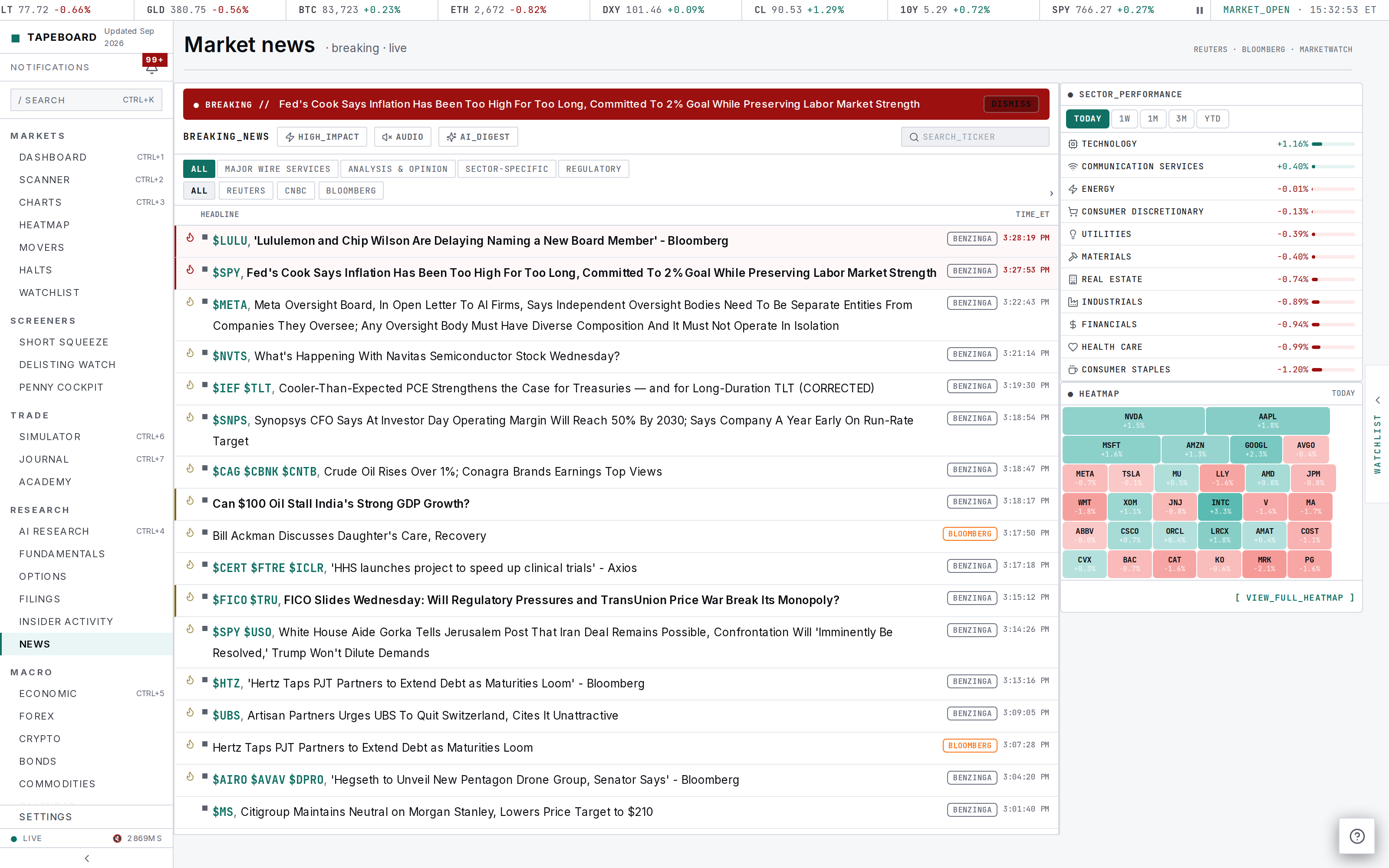Open INSIDER ACTIVITY in sidebar

(x=87, y=622)
